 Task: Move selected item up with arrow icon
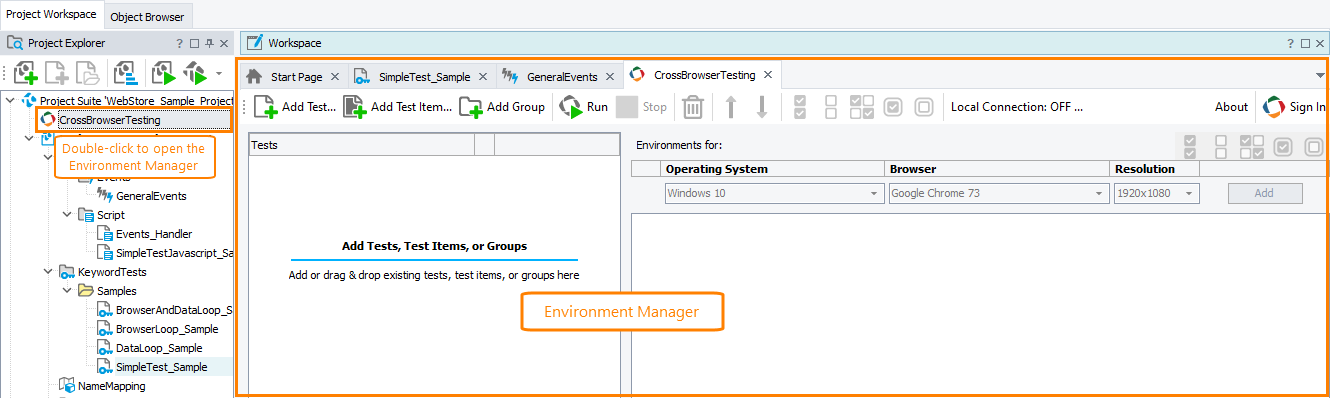pyautogui.click(x=731, y=107)
